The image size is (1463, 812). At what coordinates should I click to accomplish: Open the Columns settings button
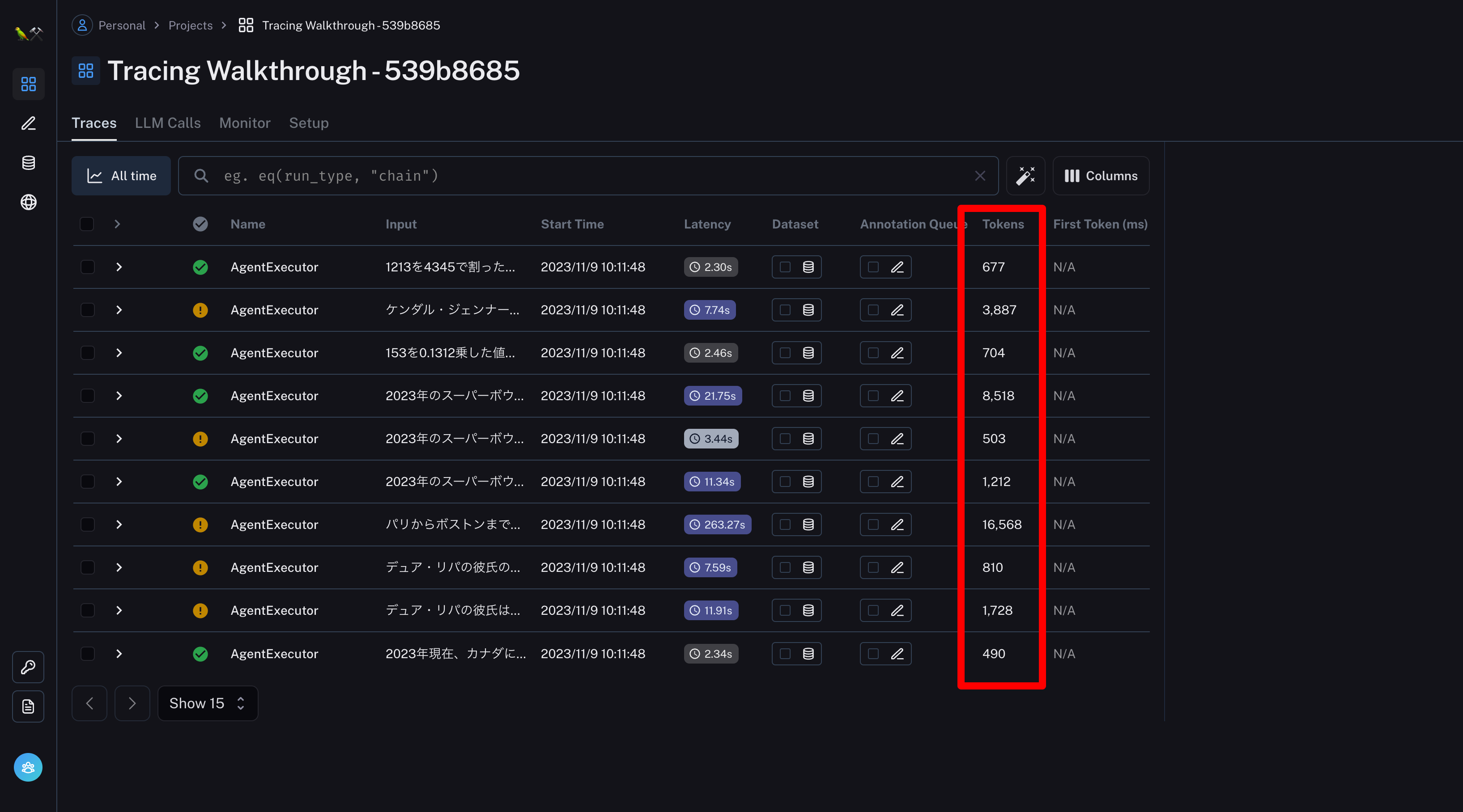1101,176
